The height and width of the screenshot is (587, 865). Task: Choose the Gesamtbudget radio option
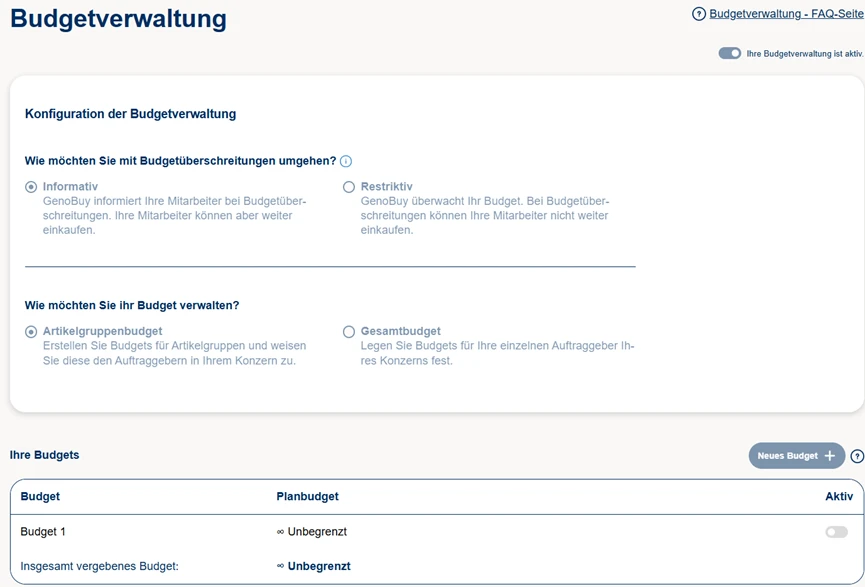349,332
